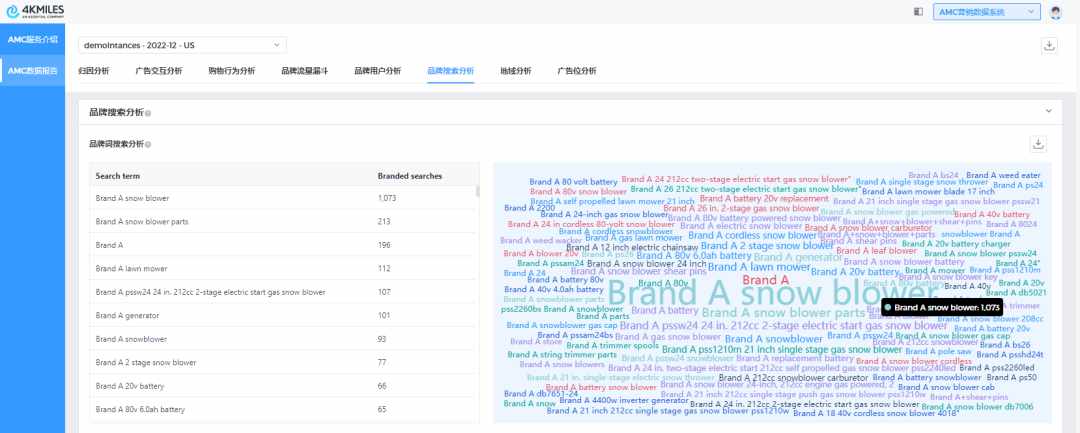Select AMC数据报告 in the sidebar
Image resolution: width=1080 pixels, height=433 pixels.
point(33,71)
